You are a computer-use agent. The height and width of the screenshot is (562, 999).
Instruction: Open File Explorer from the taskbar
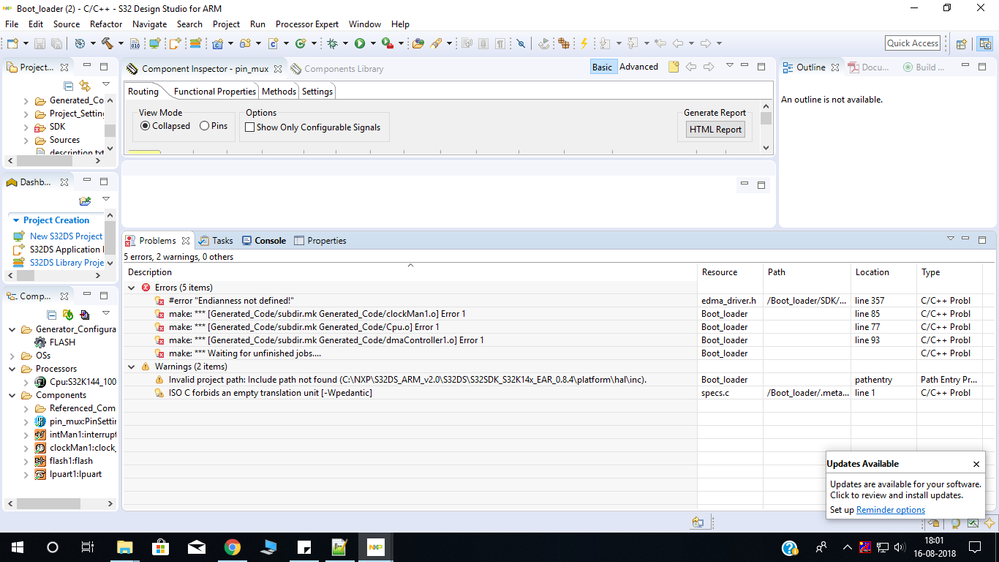[125, 547]
